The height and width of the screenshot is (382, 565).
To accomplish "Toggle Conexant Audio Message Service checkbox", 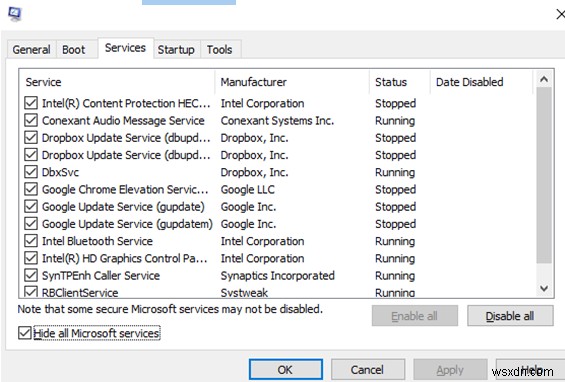I will point(31,120).
